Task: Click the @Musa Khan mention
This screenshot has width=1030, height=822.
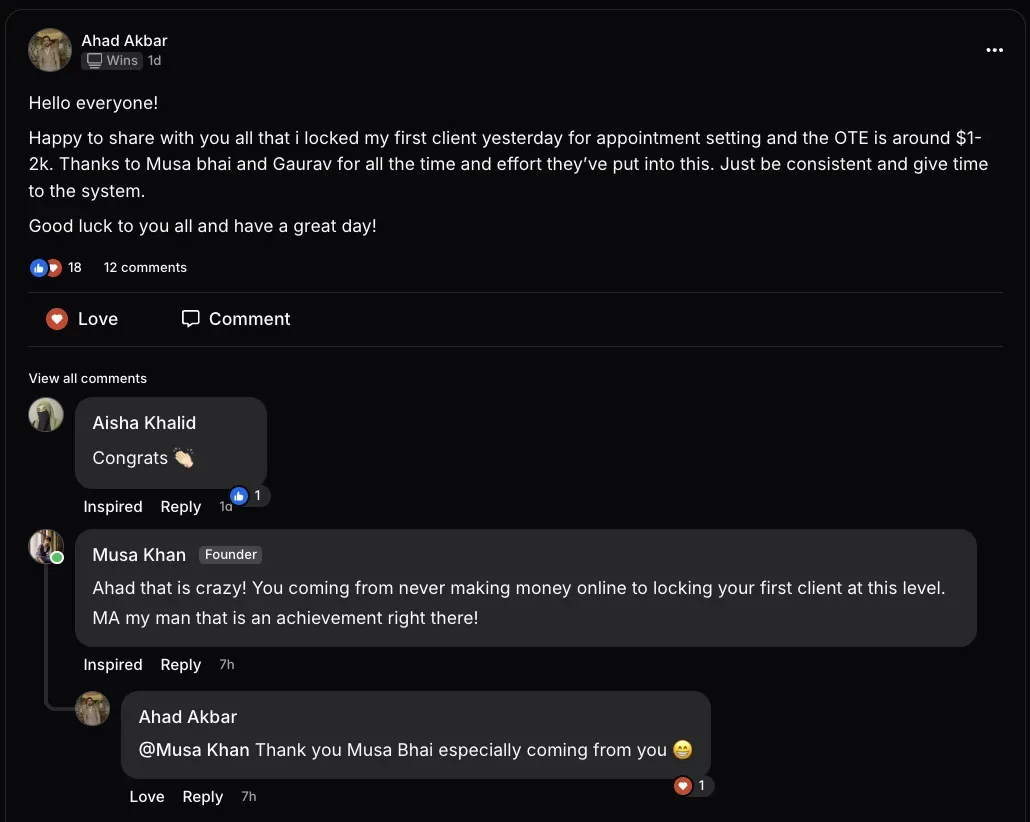Action: [194, 750]
